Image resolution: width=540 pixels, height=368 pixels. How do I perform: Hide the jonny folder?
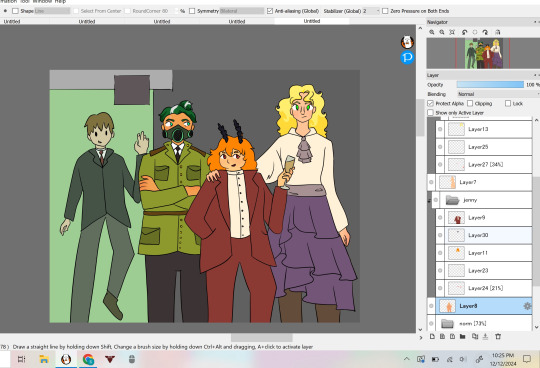point(436,200)
